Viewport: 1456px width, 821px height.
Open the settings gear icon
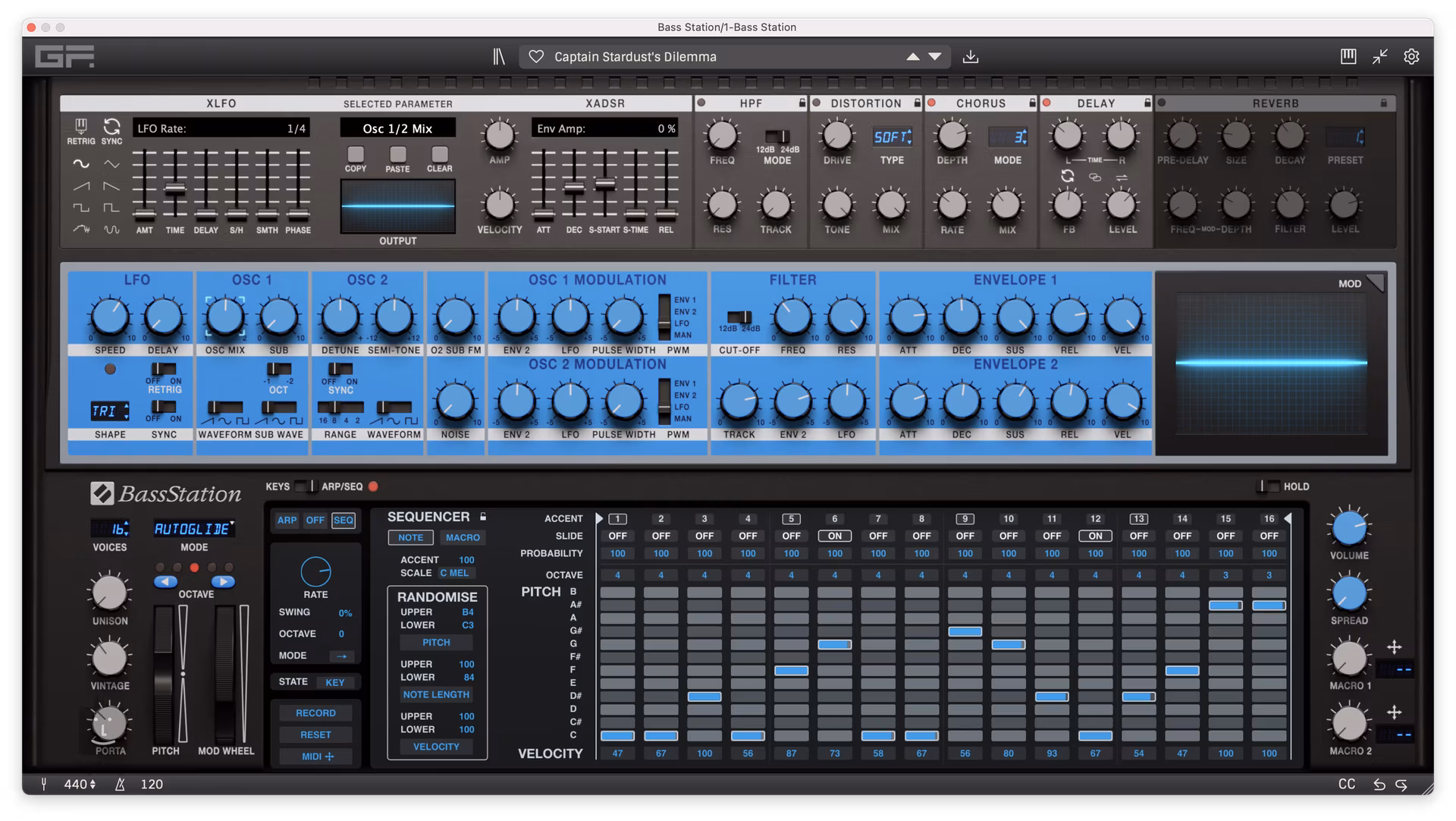[x=1410, y=57]
